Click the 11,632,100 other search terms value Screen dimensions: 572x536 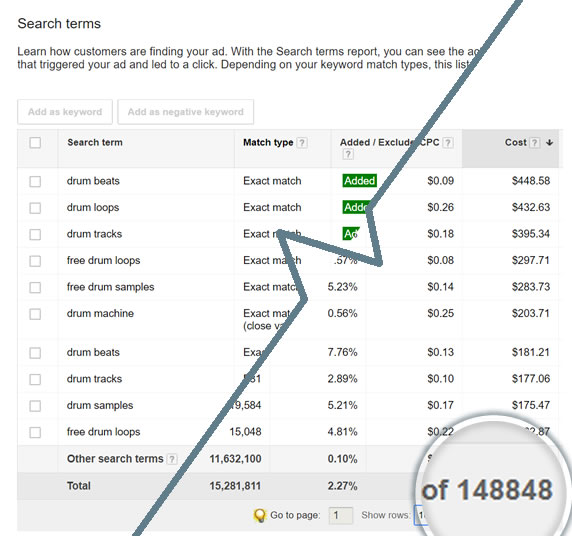pos(235,459)
